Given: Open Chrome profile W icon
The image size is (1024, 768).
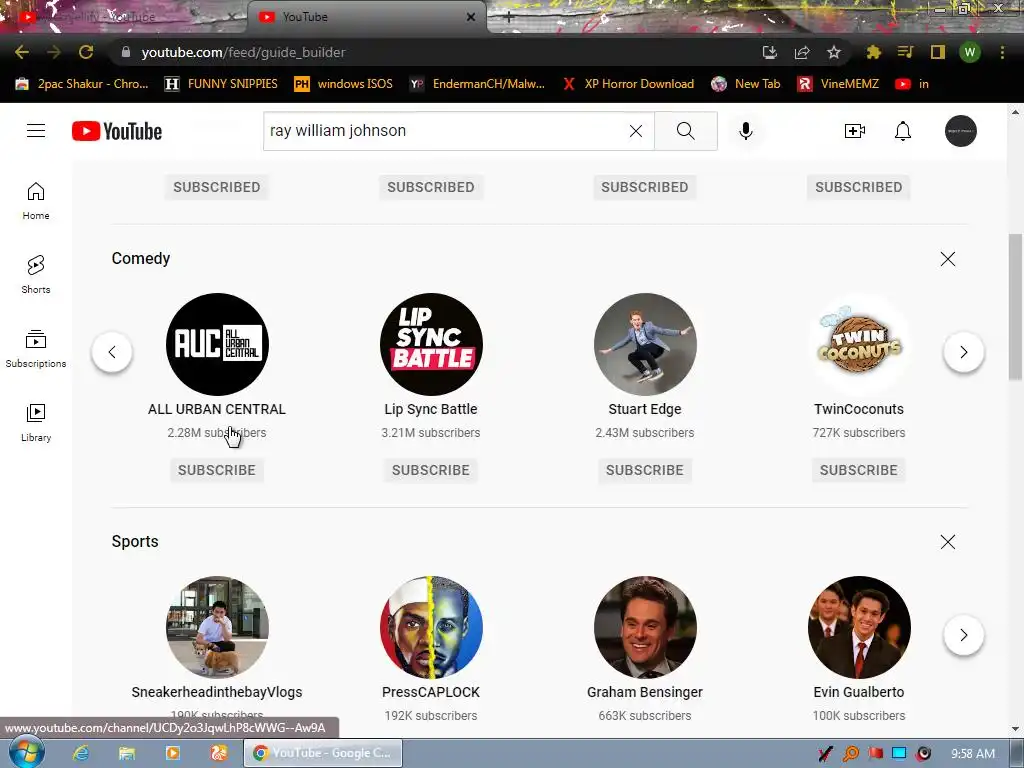Looking at the screenshot, I should (970, 52).
